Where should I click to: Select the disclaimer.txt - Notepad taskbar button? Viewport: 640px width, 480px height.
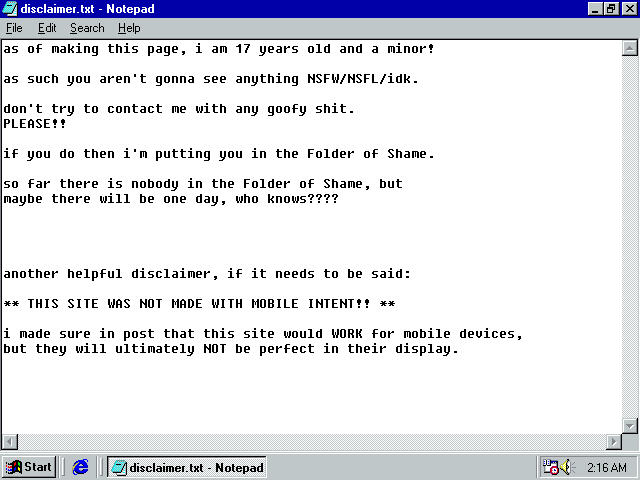tap(187, 467)
